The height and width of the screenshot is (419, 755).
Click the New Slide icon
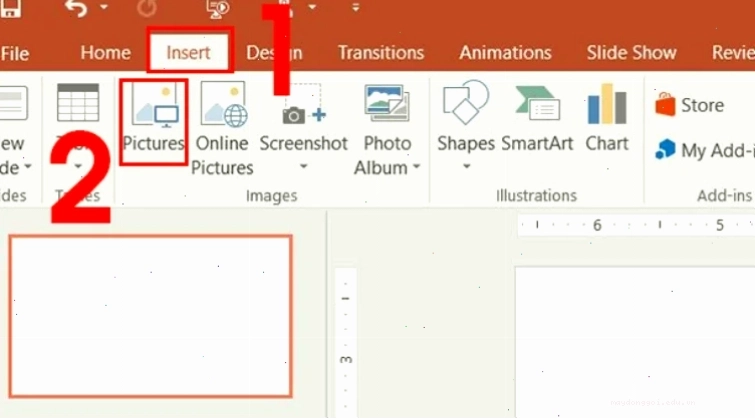(13, 103)
